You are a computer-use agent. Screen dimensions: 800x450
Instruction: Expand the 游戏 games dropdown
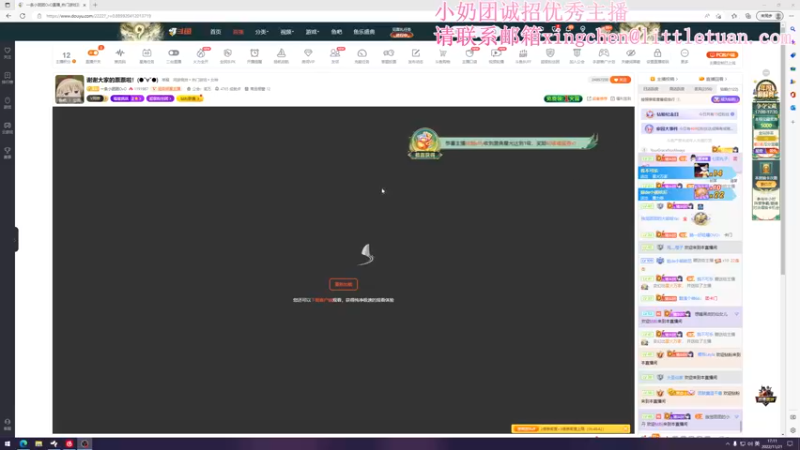click(x=312, y=32)
